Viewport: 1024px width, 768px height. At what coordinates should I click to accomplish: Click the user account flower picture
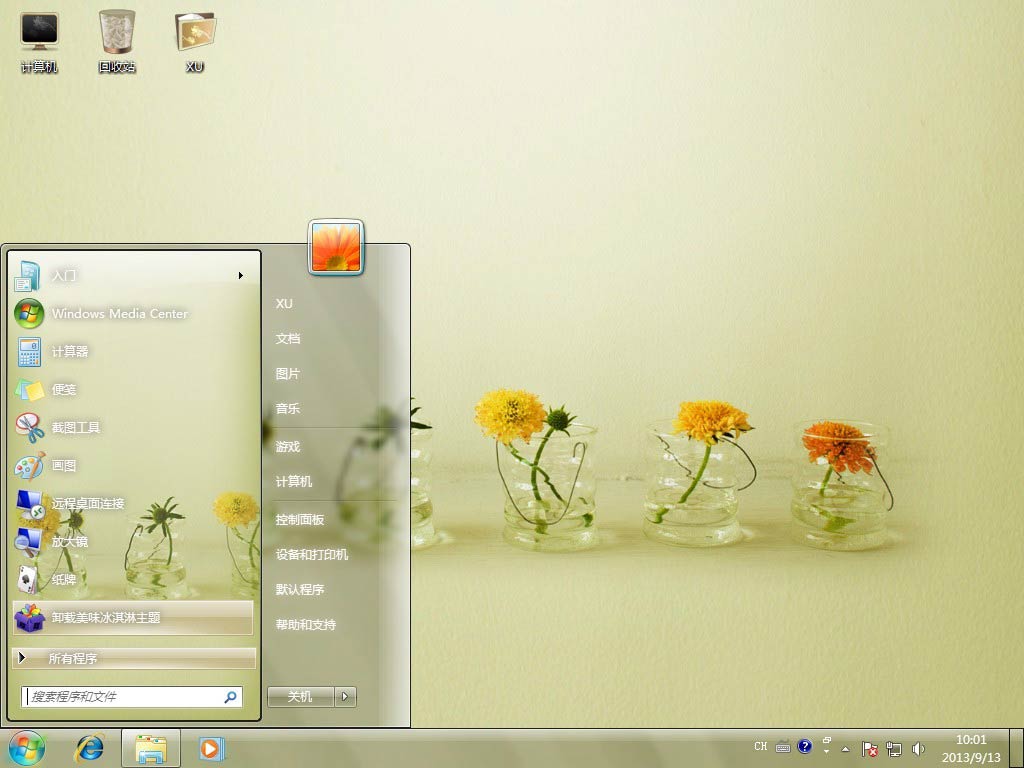tap(336, 247)
